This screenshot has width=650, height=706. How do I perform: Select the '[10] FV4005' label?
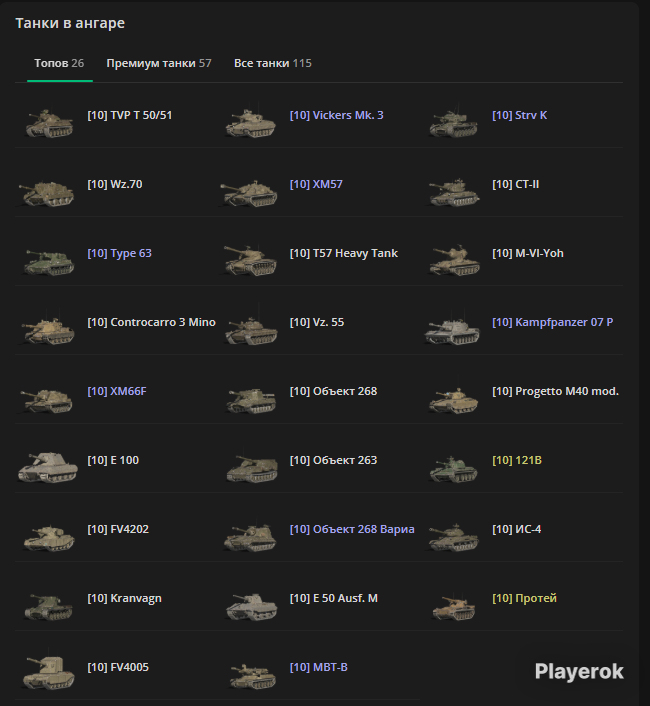coord(118,667)
